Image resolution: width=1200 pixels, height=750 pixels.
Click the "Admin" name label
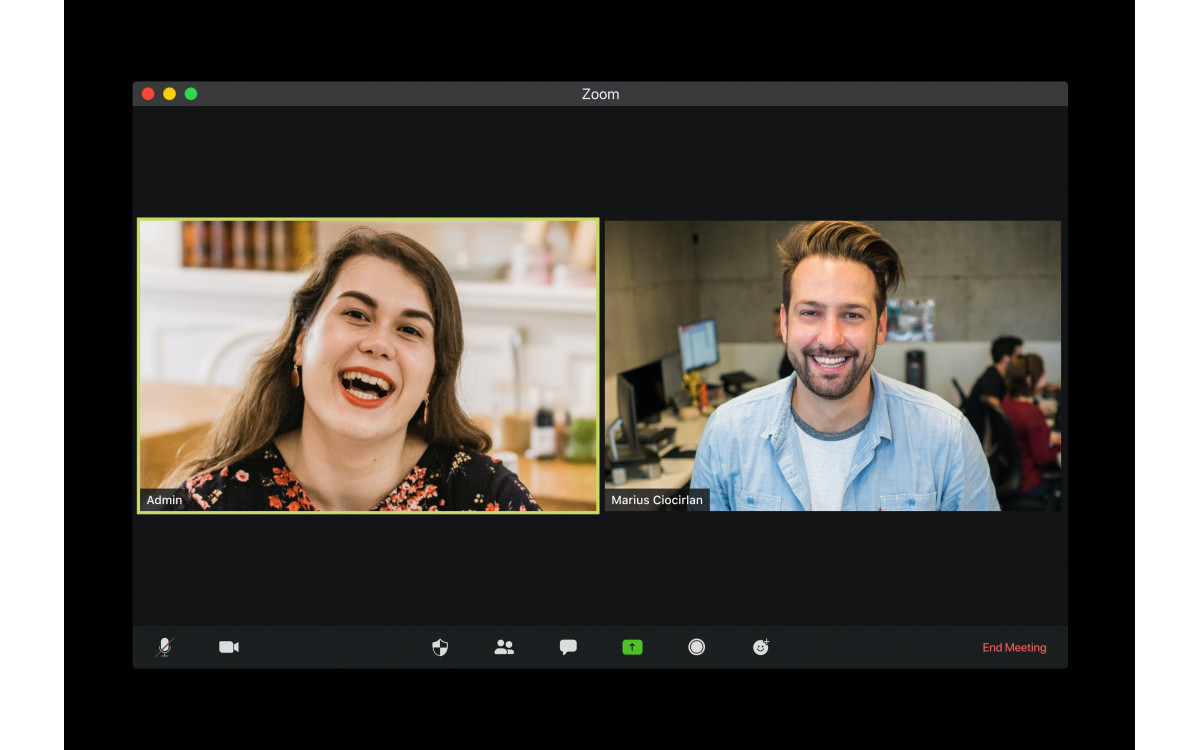pos(164,500)
